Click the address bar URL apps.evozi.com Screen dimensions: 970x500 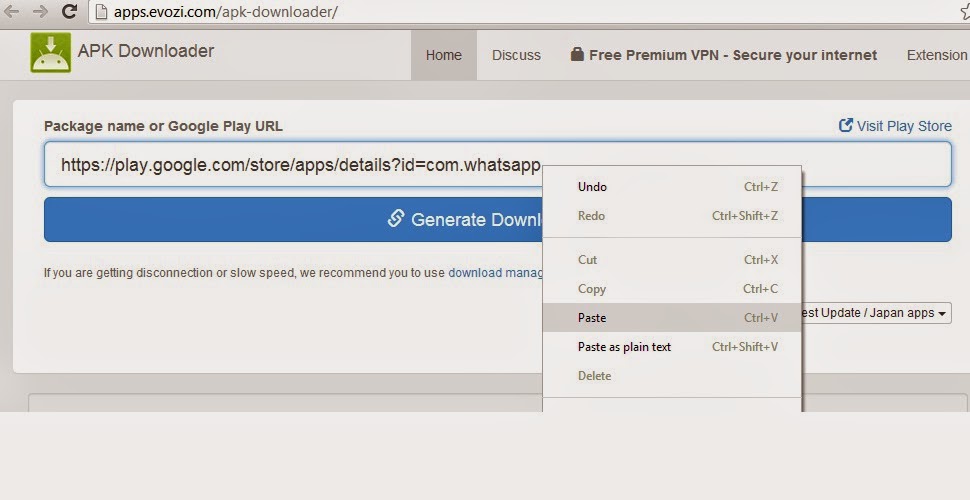(226, 12)
